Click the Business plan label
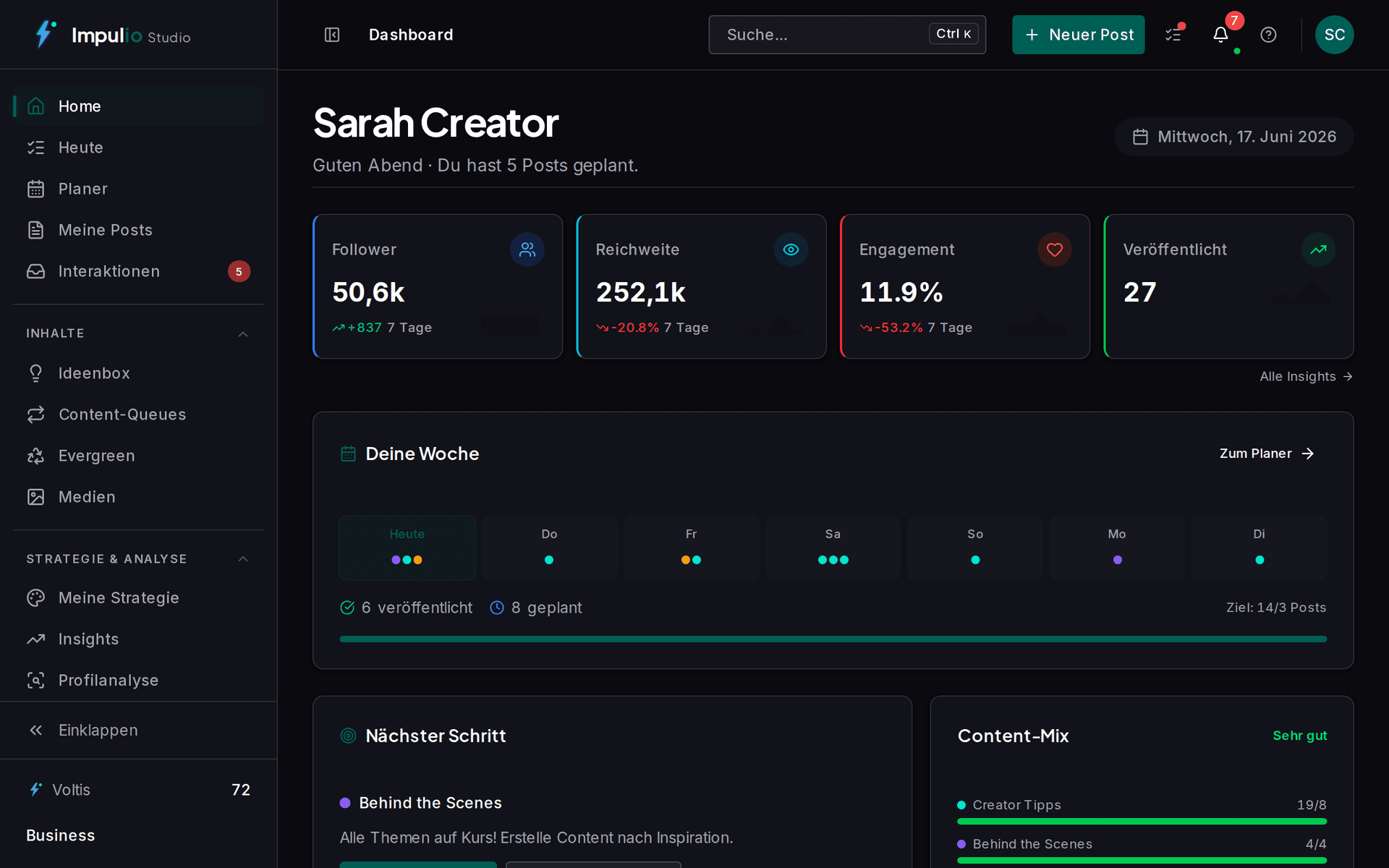Image resolution: width=1389 pixels, height=868 pixels. (x=61, y=835)
